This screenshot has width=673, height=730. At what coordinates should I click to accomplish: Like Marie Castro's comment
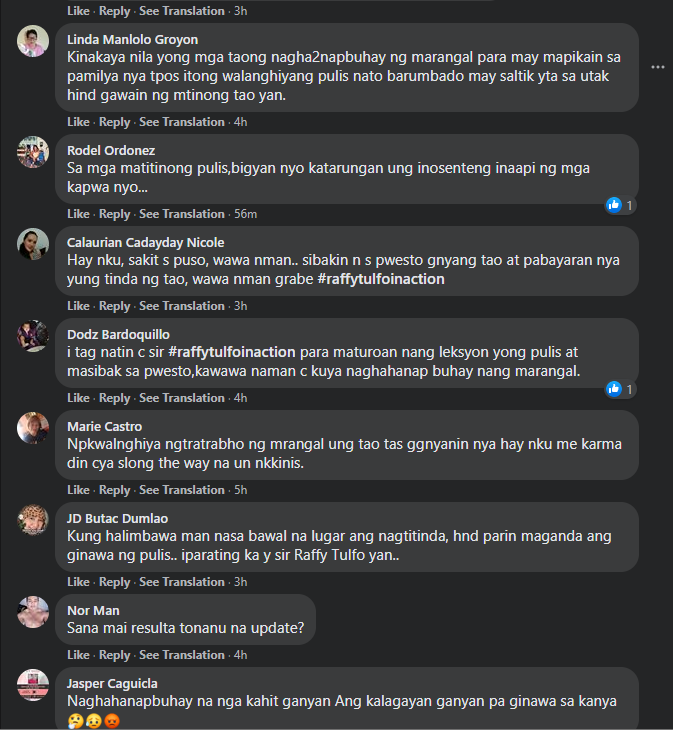pyautogui.click(x=78, y=490)
